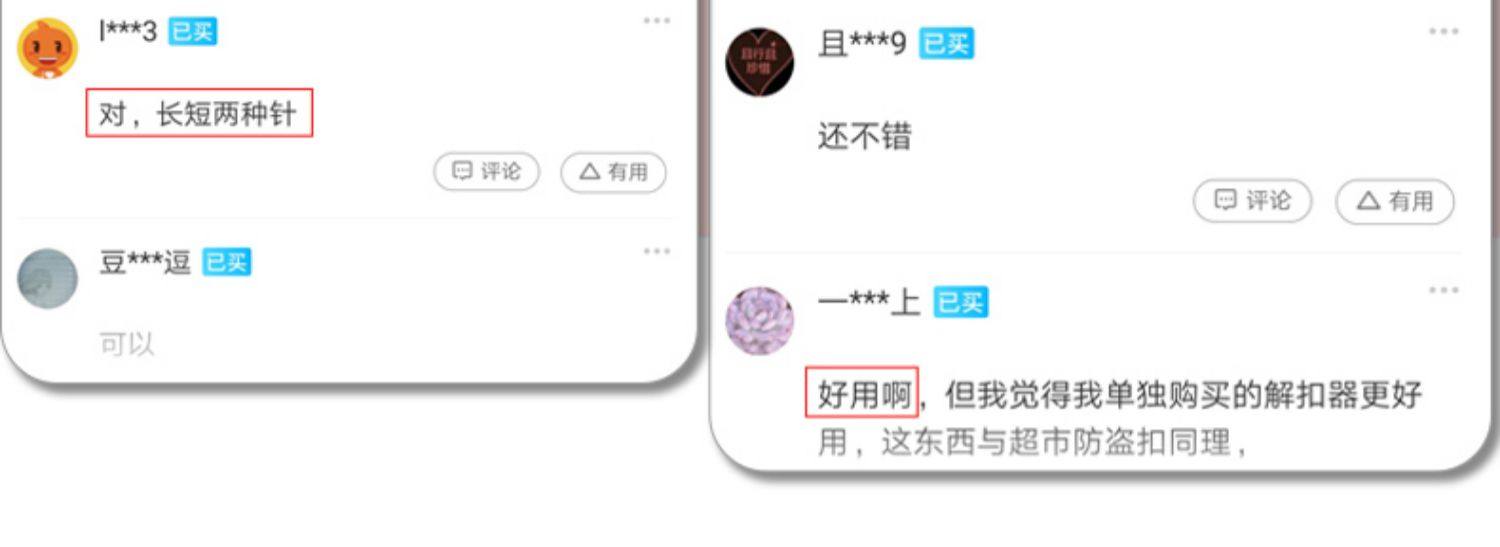Open the orange mascot avatar of l***3
Viewport: 1500px width, 547px height.
(x=48, y=49)
